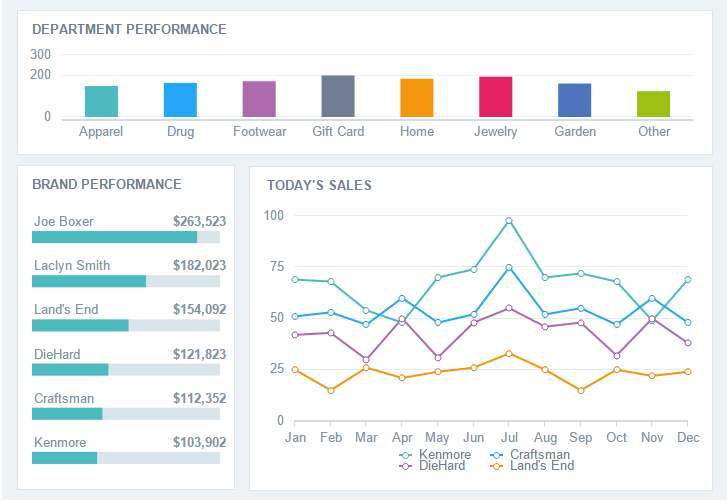
Task: Click the Craftsman legend marker icon
Action: (496, 455)
